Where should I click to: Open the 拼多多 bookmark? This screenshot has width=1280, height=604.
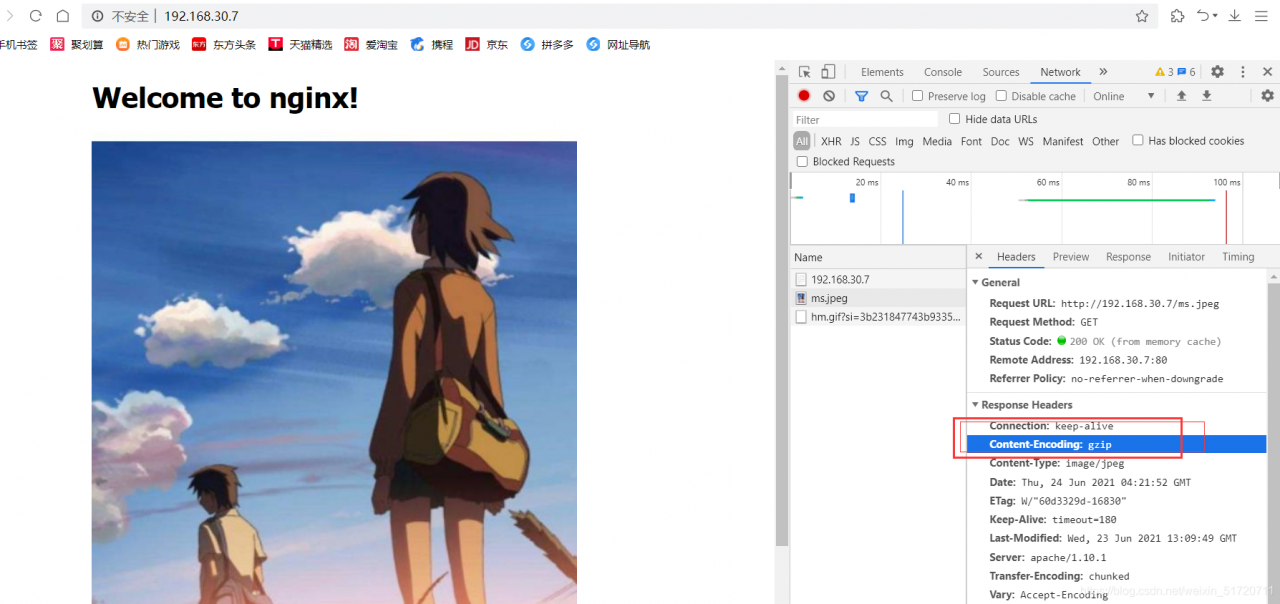pos(548,44)
